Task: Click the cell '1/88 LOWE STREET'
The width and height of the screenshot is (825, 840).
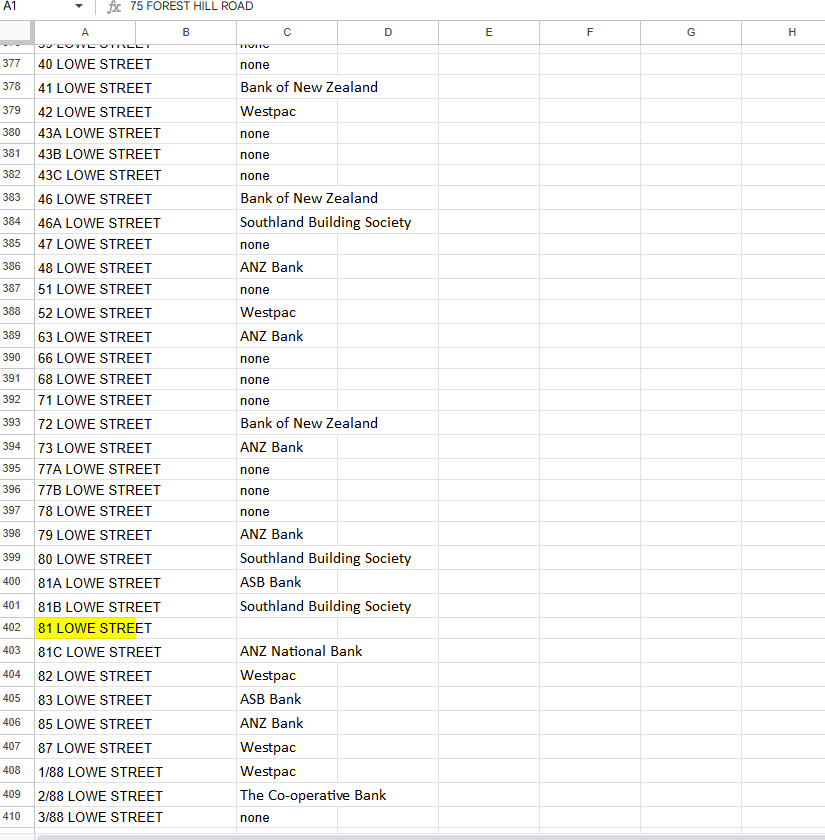Action: [x=85, y=771]
